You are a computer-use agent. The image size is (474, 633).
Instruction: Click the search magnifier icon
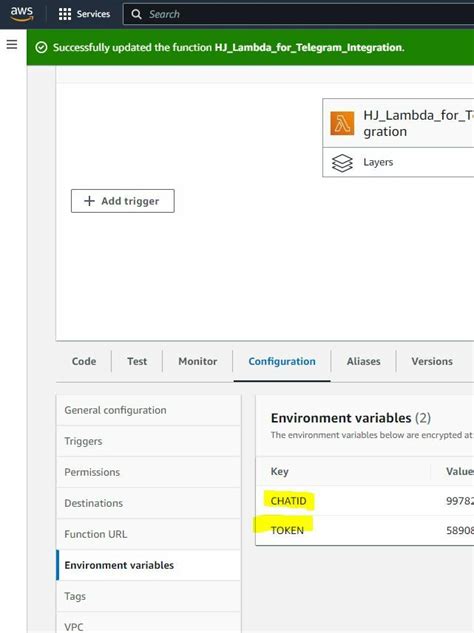[136, 14]
